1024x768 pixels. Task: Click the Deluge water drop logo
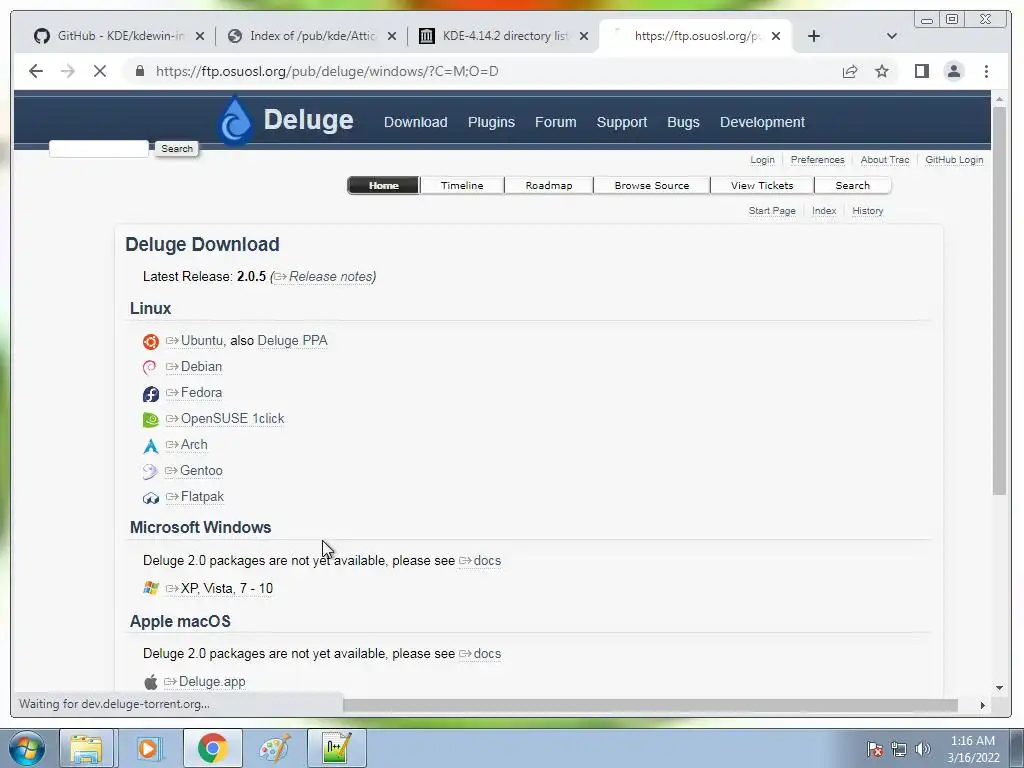235,120
